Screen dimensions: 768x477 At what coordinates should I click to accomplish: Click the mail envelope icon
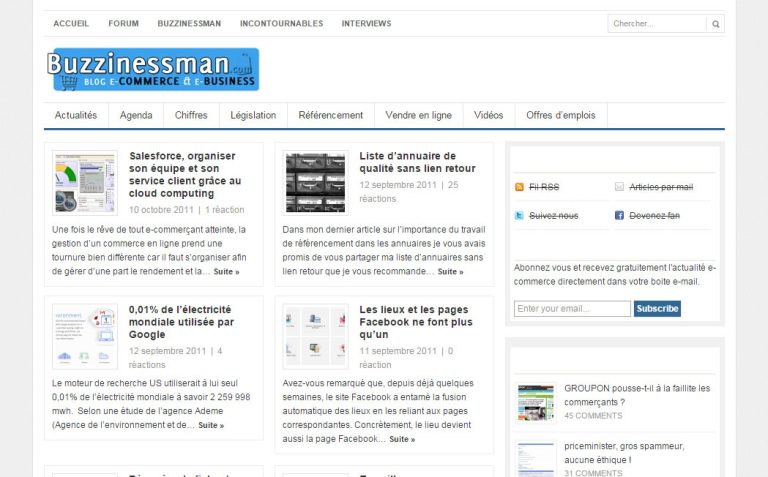point(619,187)
